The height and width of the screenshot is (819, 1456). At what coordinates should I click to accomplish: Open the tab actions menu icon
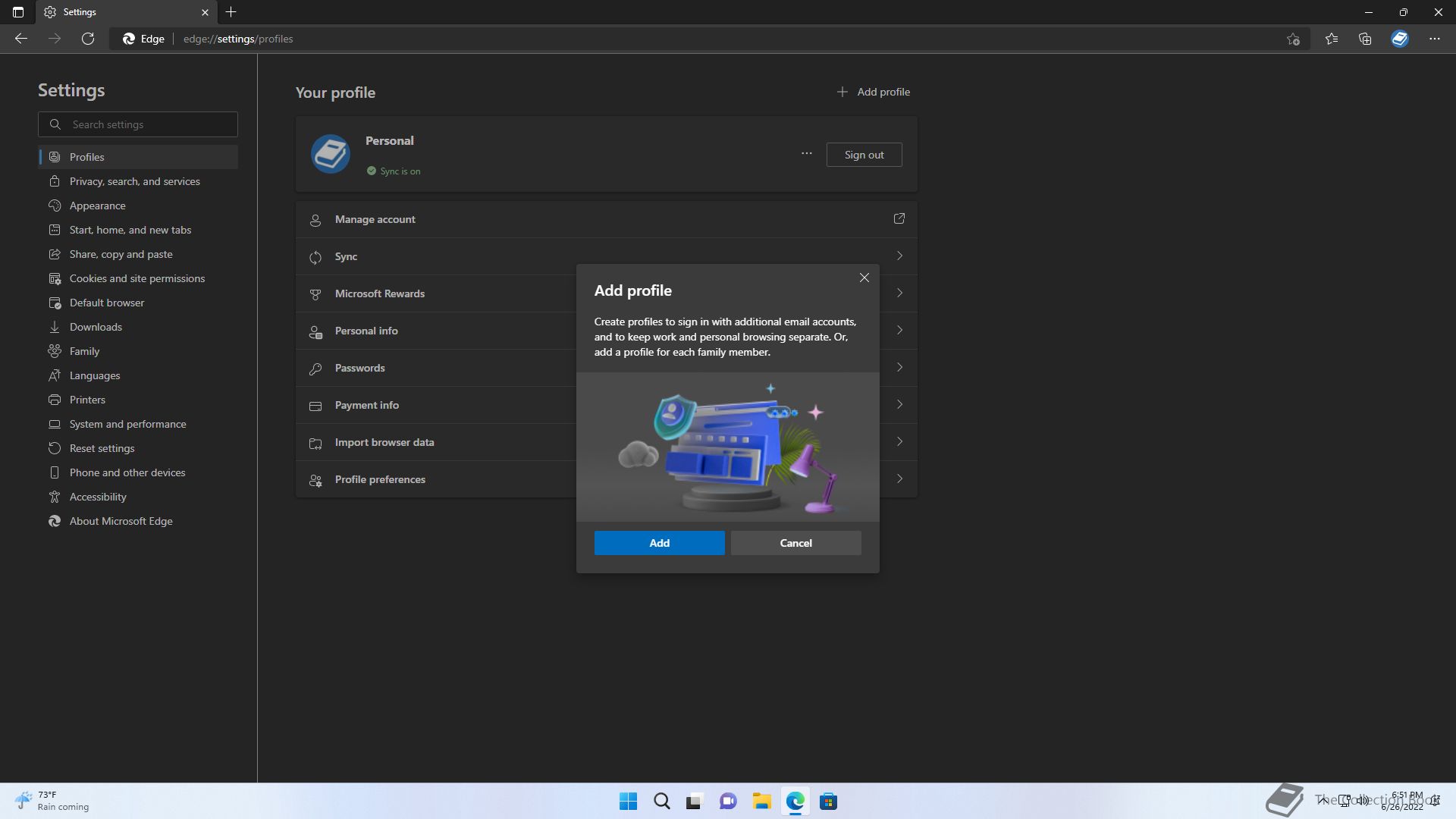pos(18,12)
